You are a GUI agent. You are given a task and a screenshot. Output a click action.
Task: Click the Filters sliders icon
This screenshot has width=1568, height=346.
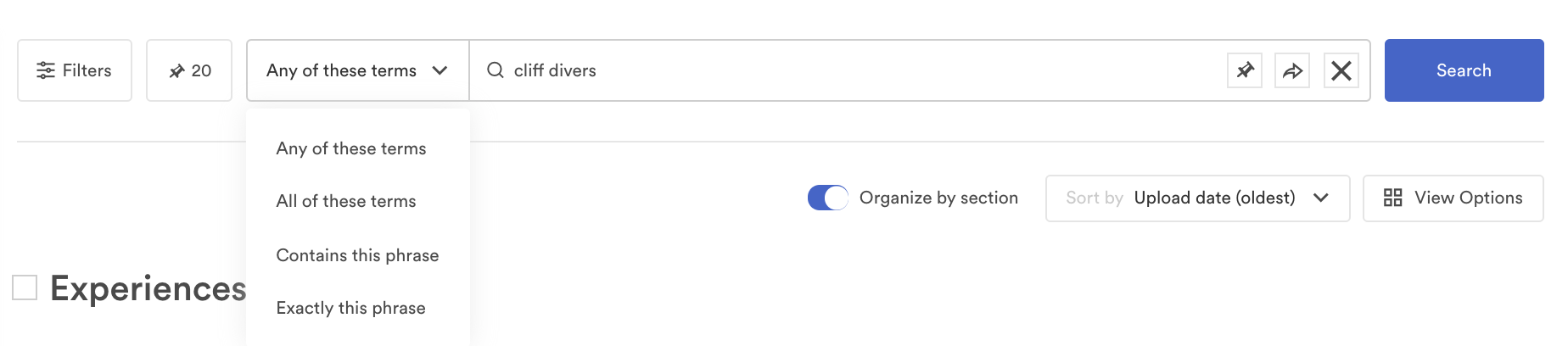46,70
